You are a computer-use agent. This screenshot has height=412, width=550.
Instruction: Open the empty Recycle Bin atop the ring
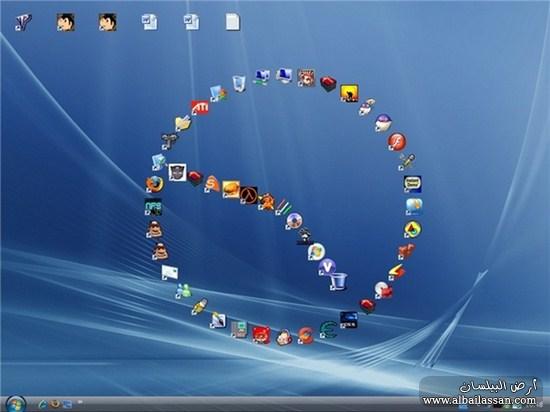click(239, 84)
